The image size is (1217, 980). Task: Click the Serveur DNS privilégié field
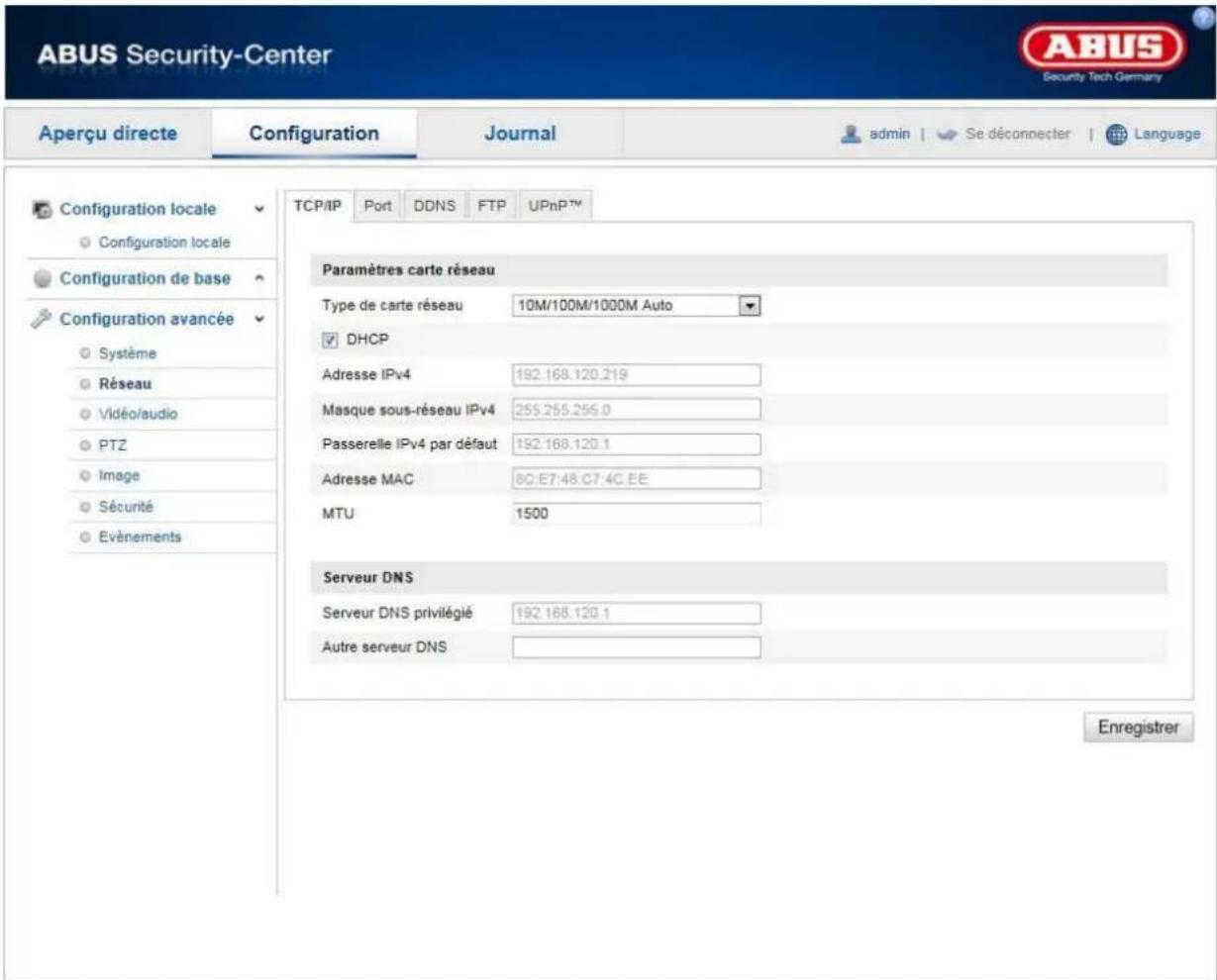click(636, 613)
